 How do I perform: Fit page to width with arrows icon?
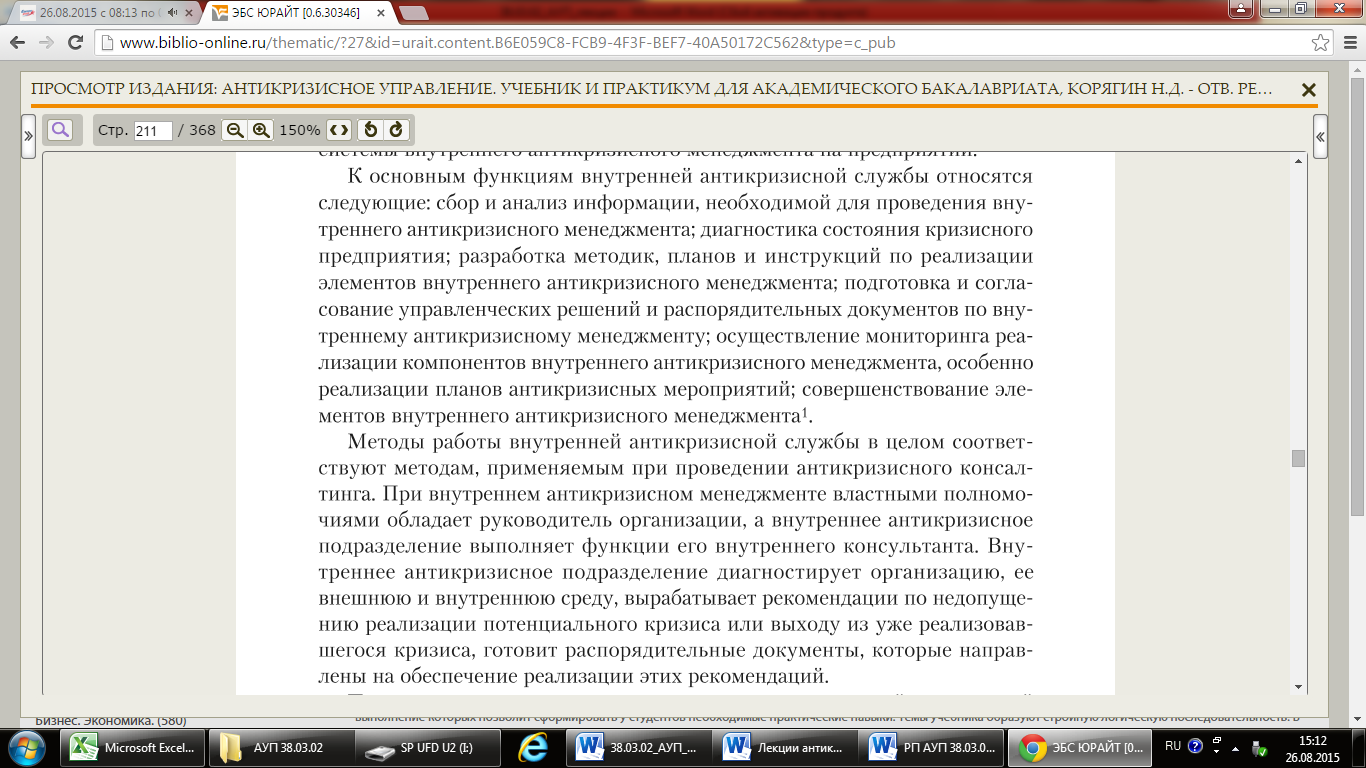point(340,130)
